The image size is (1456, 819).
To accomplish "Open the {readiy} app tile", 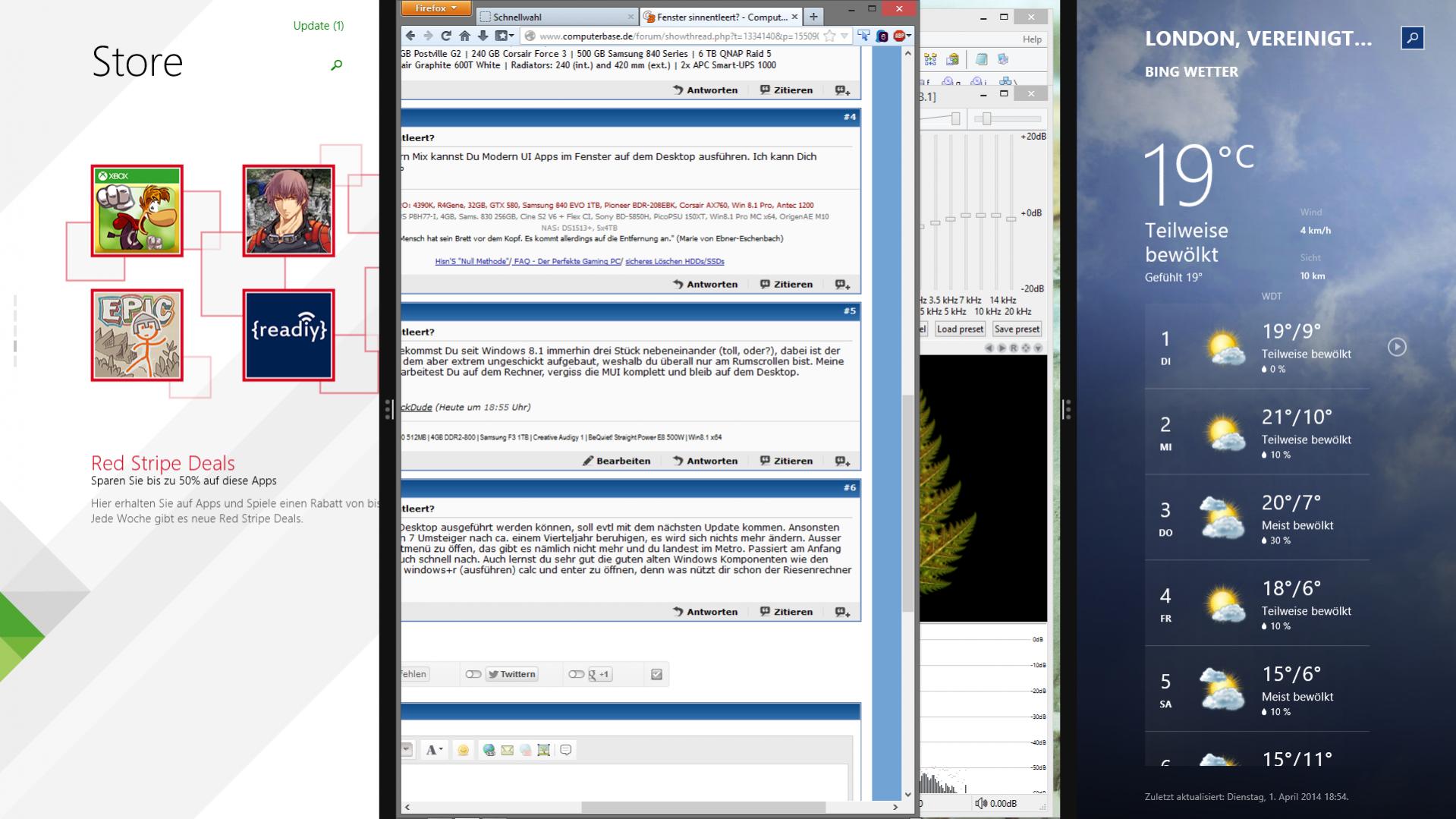I will pos(289,335).
